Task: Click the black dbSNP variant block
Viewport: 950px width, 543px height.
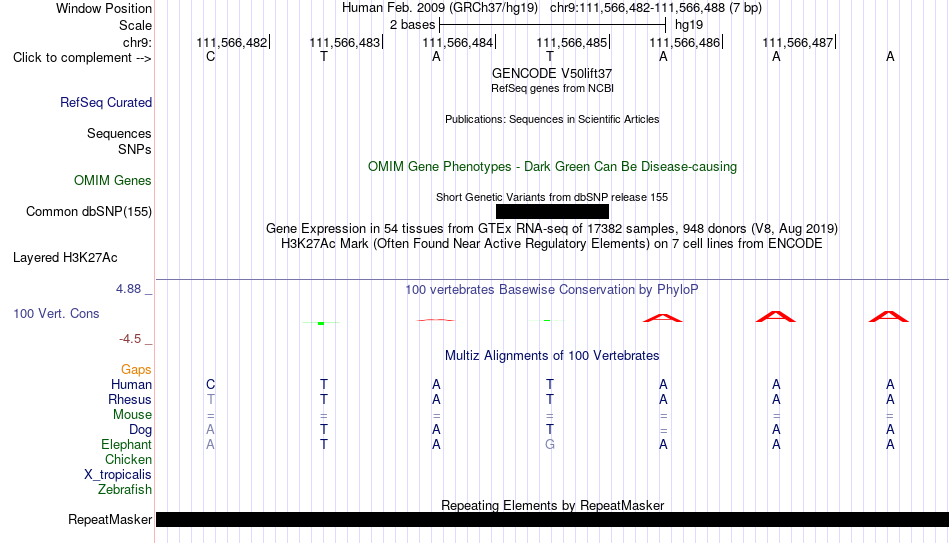Action: tap(552, 211)
